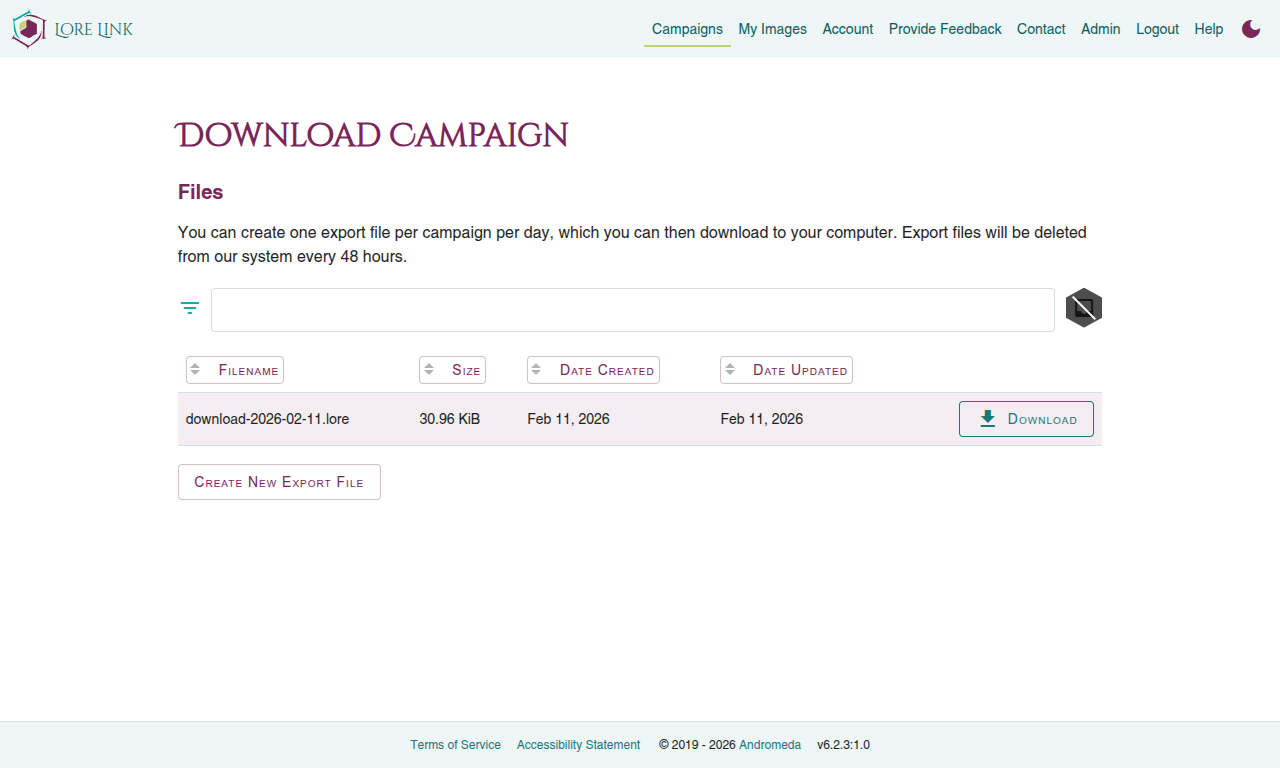Click the download arrow icon on the Download button

point(987,418)
